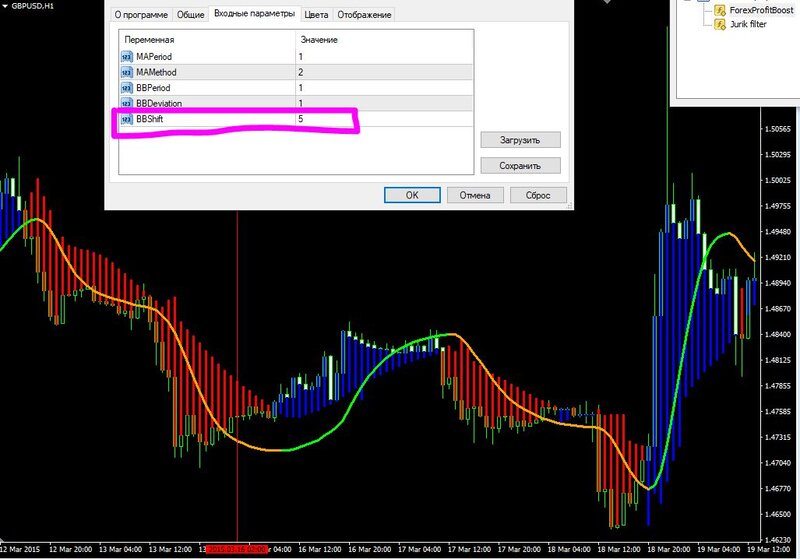The image size is (800, 559).
Task: Click the BBDeviation variable icon
Action: pyautogui.click(x=126, y=104)
